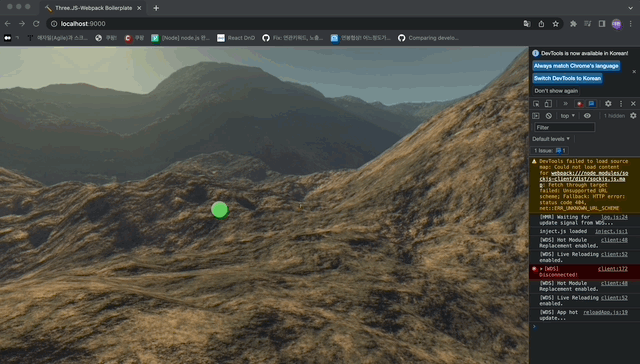The image size is (640, 364).
Task: Go forward to the next page
Action: [22, 24]
